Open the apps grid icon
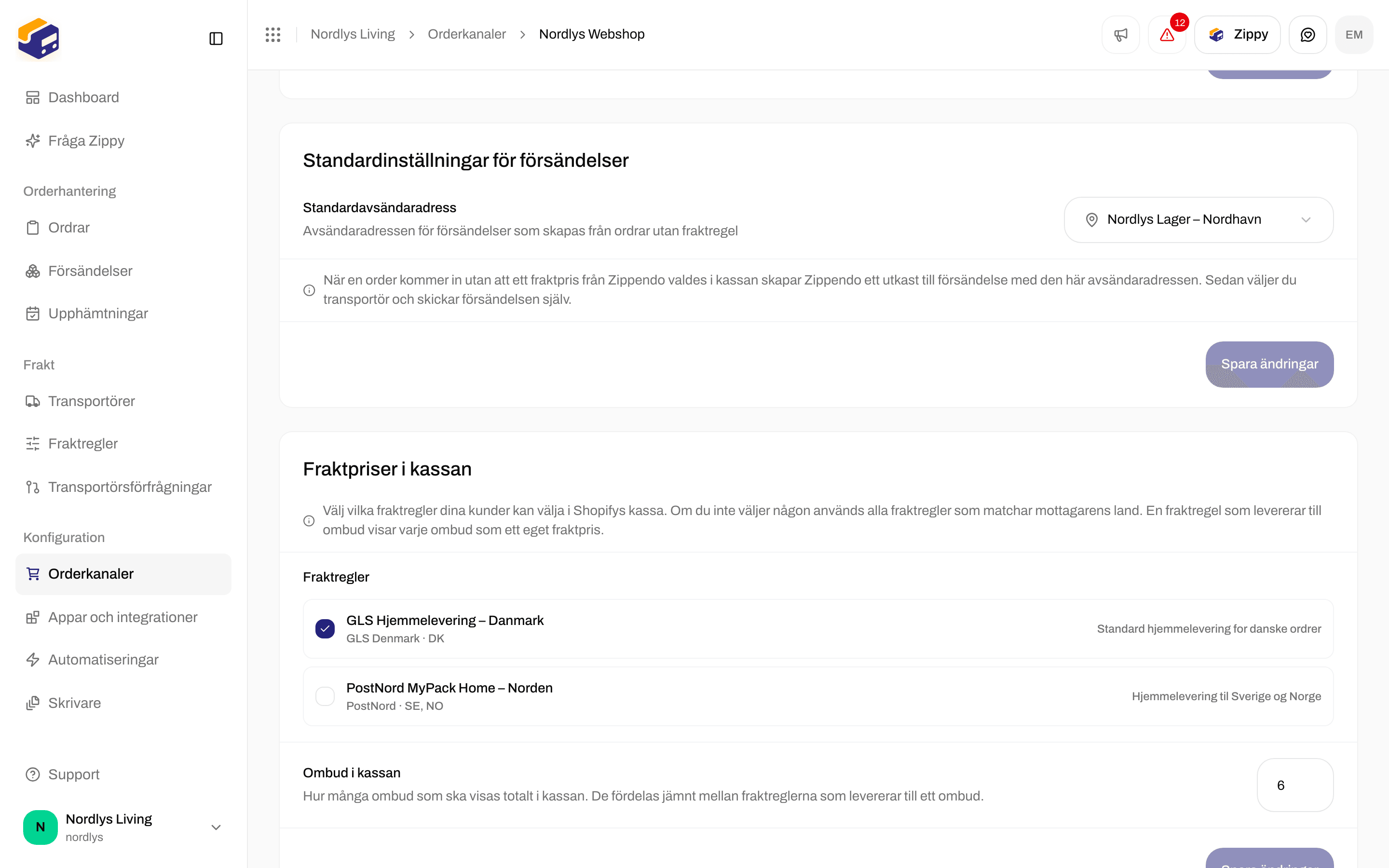This screenshot has height=868, width=1389. (273, 34)
